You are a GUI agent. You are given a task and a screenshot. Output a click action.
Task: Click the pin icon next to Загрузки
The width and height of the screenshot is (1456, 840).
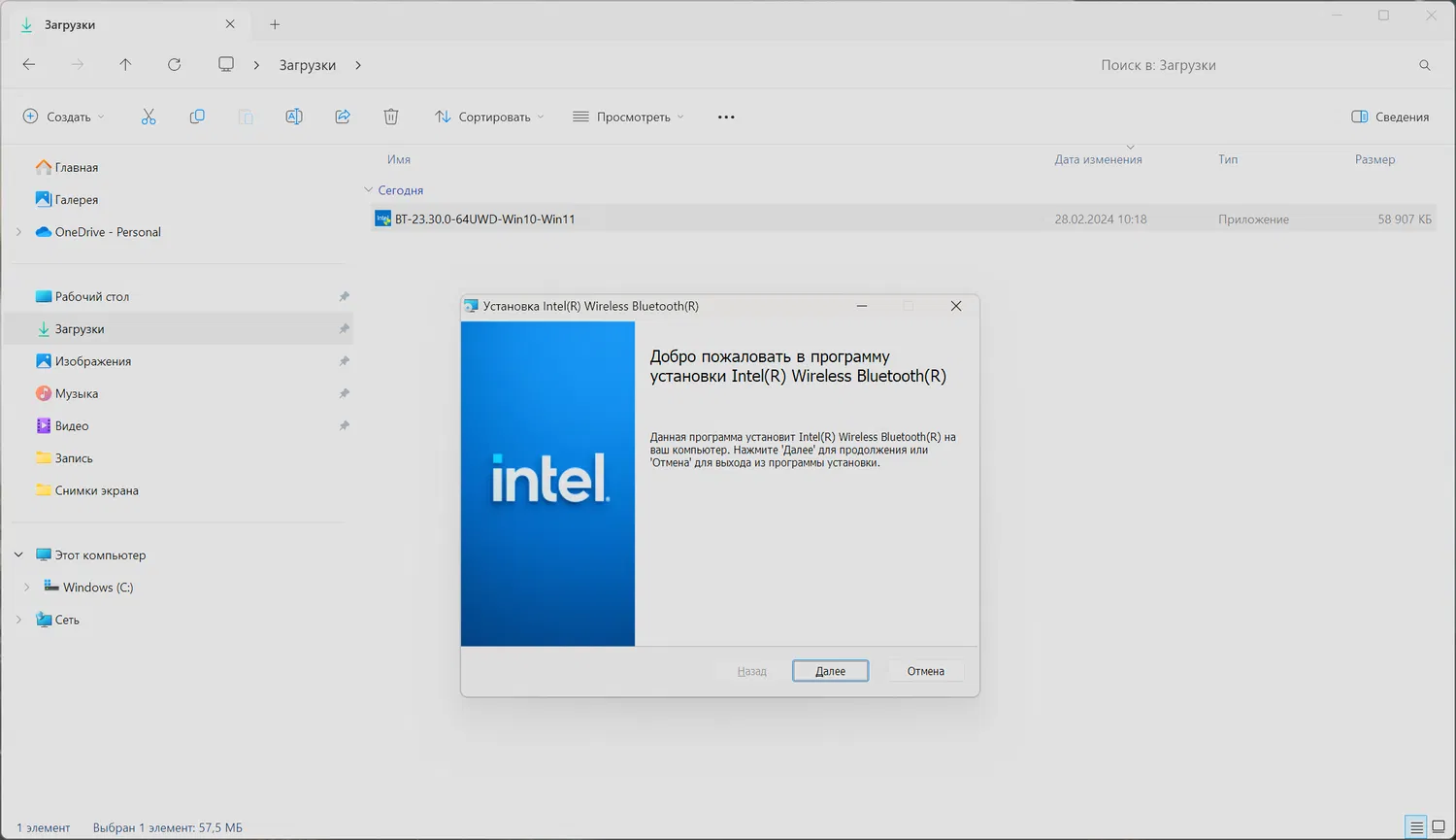[x=344, y=329]
